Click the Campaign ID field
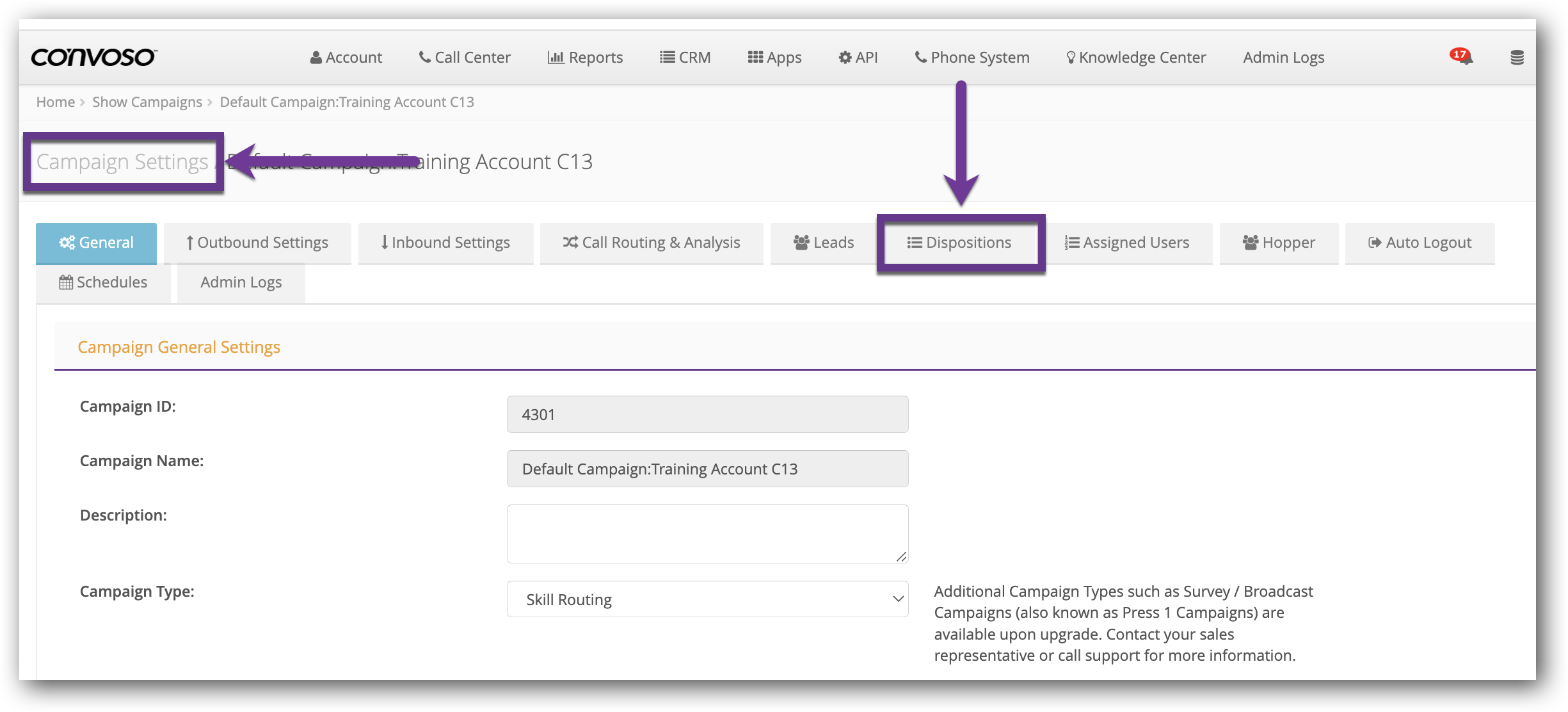 707,414
